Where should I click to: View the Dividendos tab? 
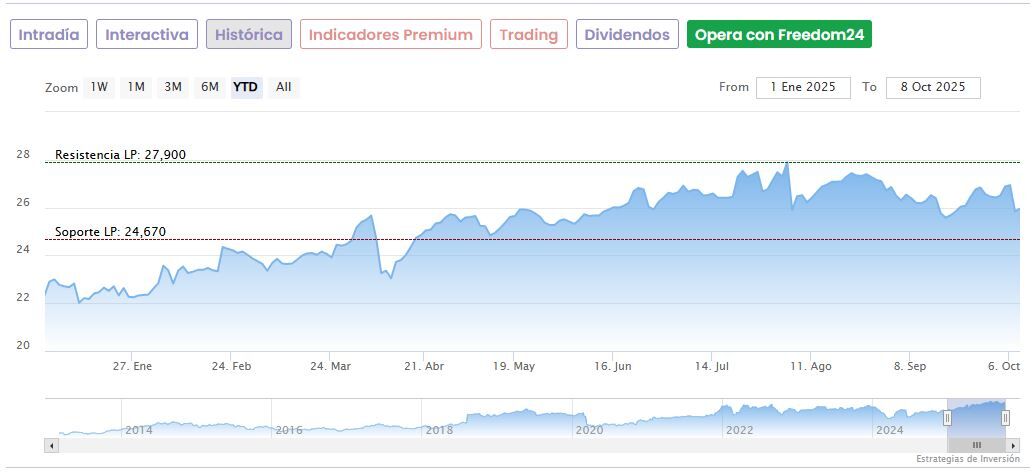tap(627, 35)
